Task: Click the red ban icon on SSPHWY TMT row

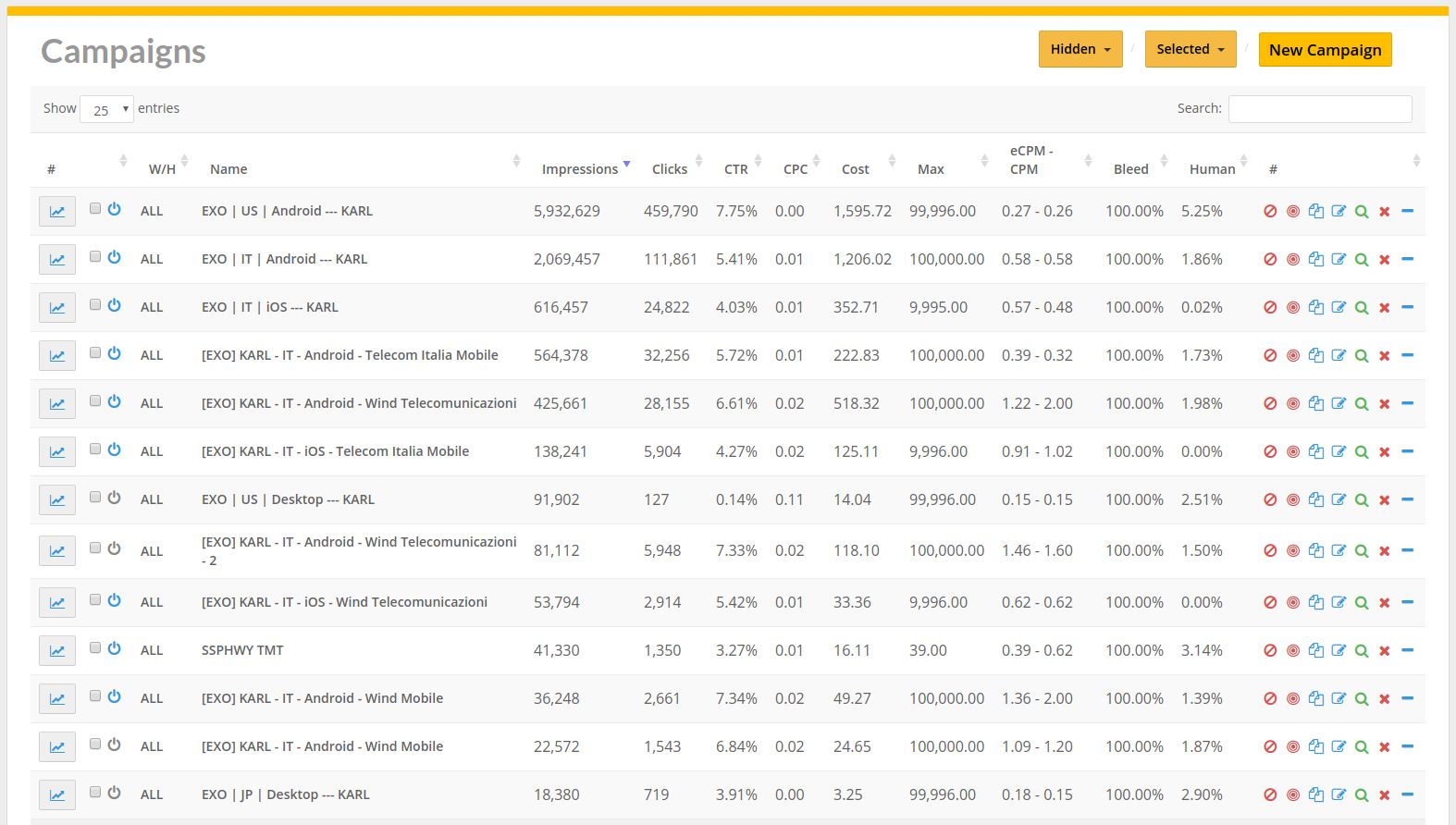Action: tap(1270, 651)
